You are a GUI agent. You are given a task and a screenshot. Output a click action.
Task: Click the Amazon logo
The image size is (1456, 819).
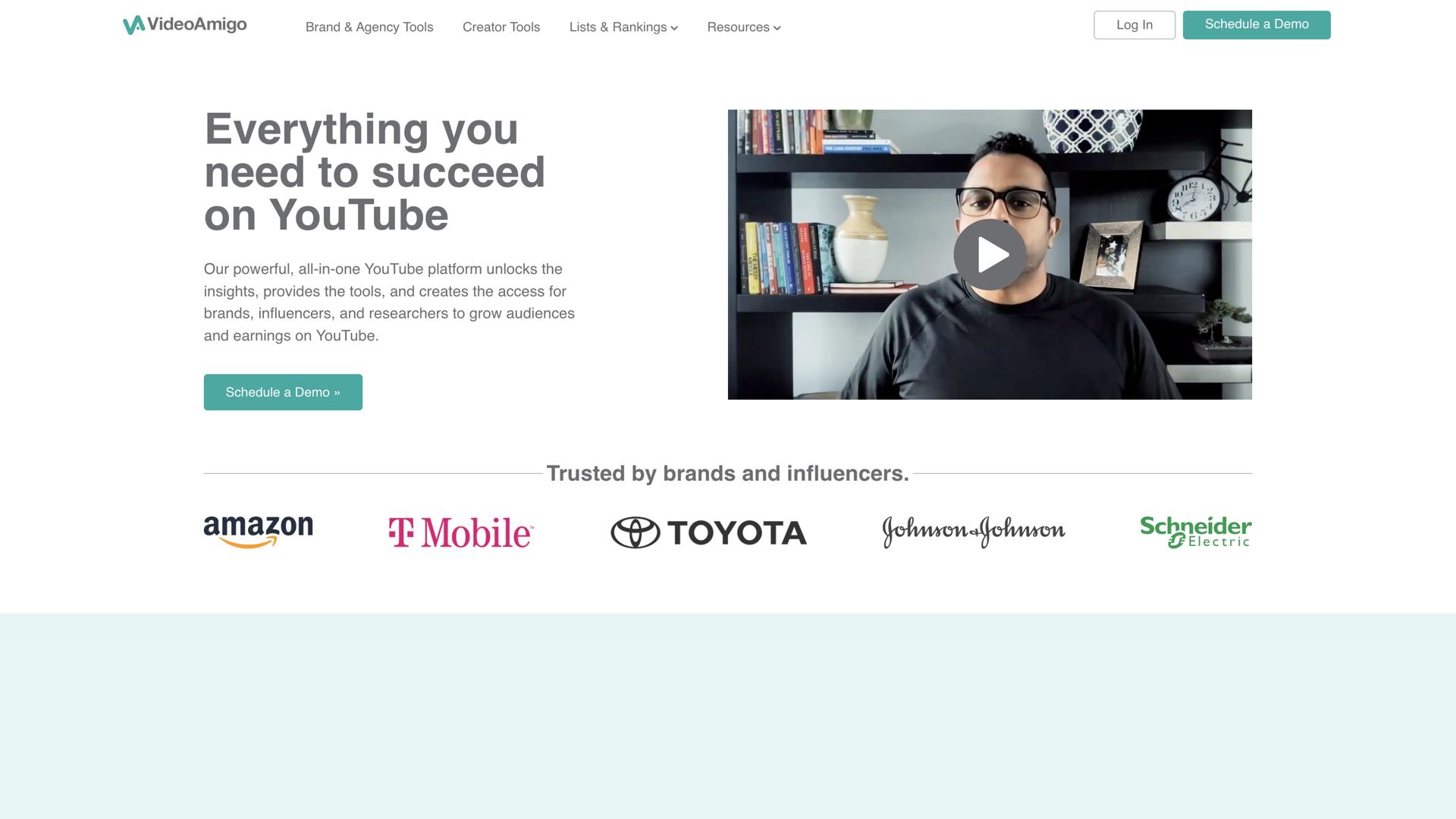[258, 532]
